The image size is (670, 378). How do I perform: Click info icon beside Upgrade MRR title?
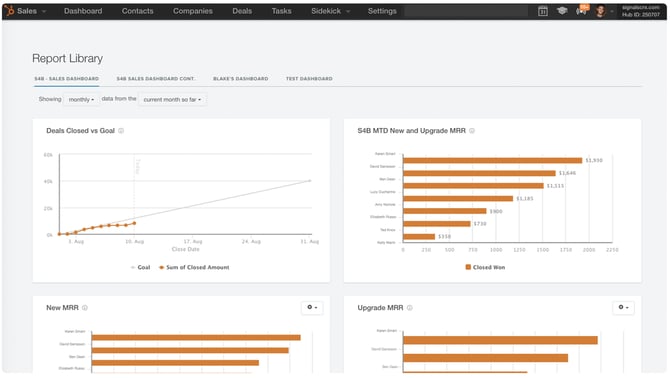409,308
